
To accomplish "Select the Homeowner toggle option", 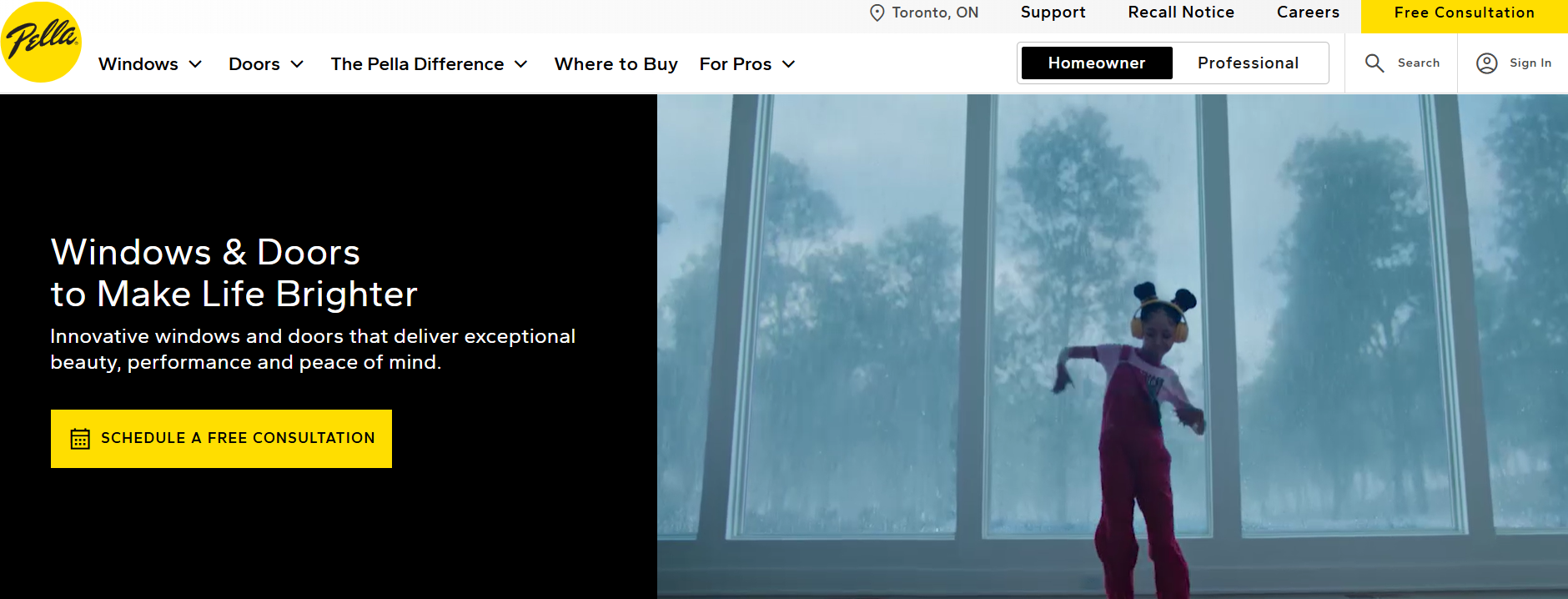I will pos(1097,63).
